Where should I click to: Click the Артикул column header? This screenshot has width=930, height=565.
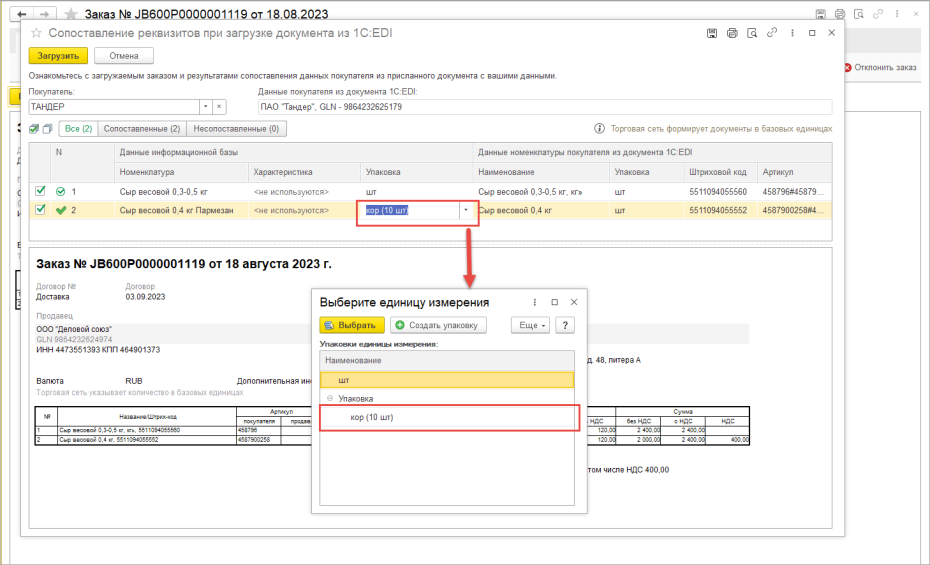(x=794, y=172)
